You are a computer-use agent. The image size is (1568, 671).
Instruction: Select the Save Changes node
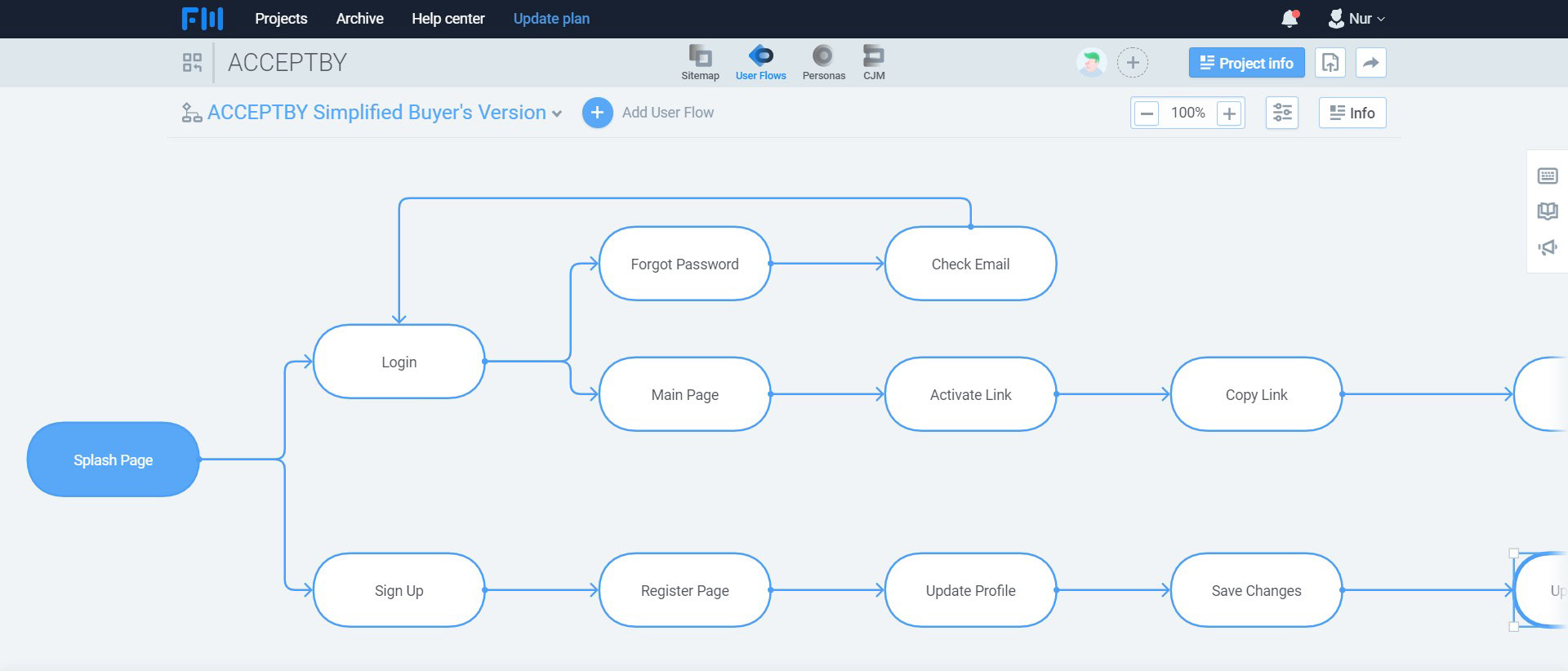pos(1257,590)
